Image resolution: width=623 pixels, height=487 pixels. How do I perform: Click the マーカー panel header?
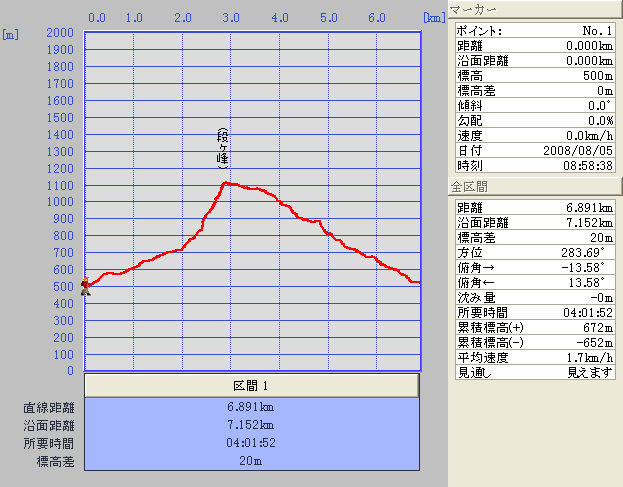click(535, 10)
